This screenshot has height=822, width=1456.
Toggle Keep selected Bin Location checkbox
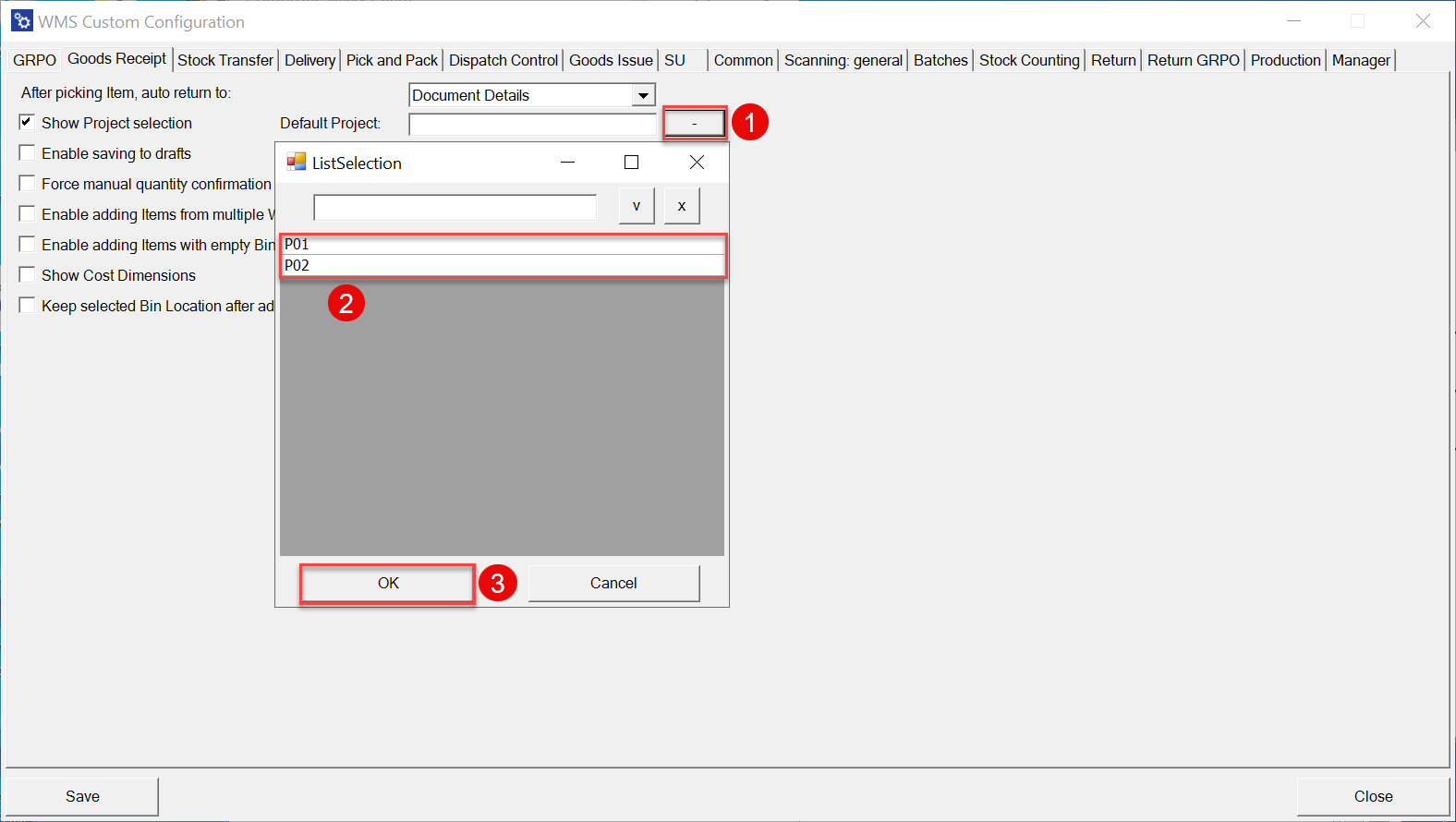(x=28, y=305)
